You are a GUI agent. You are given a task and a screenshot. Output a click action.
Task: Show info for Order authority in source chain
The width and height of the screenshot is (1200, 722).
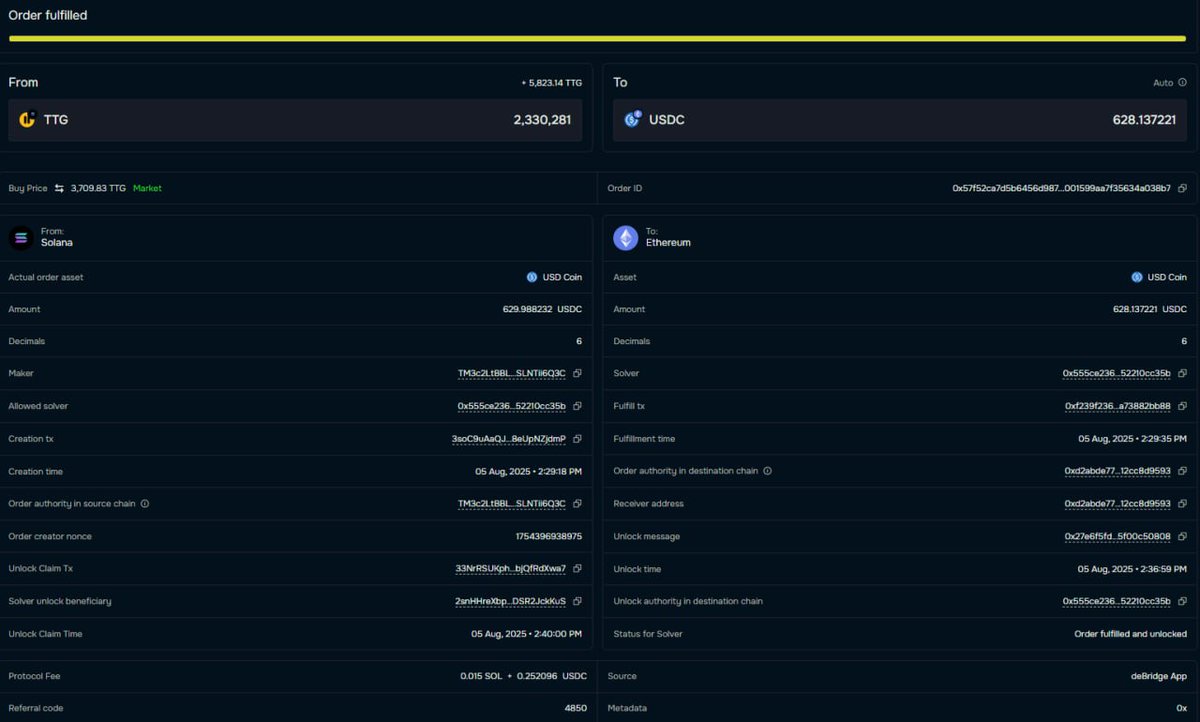coord(145,504)
